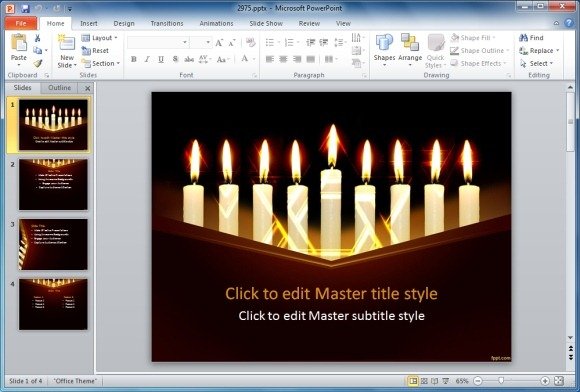
Task: Click Fit slide to current window icon
Action: pyautogui.click(x=559, y=381)
